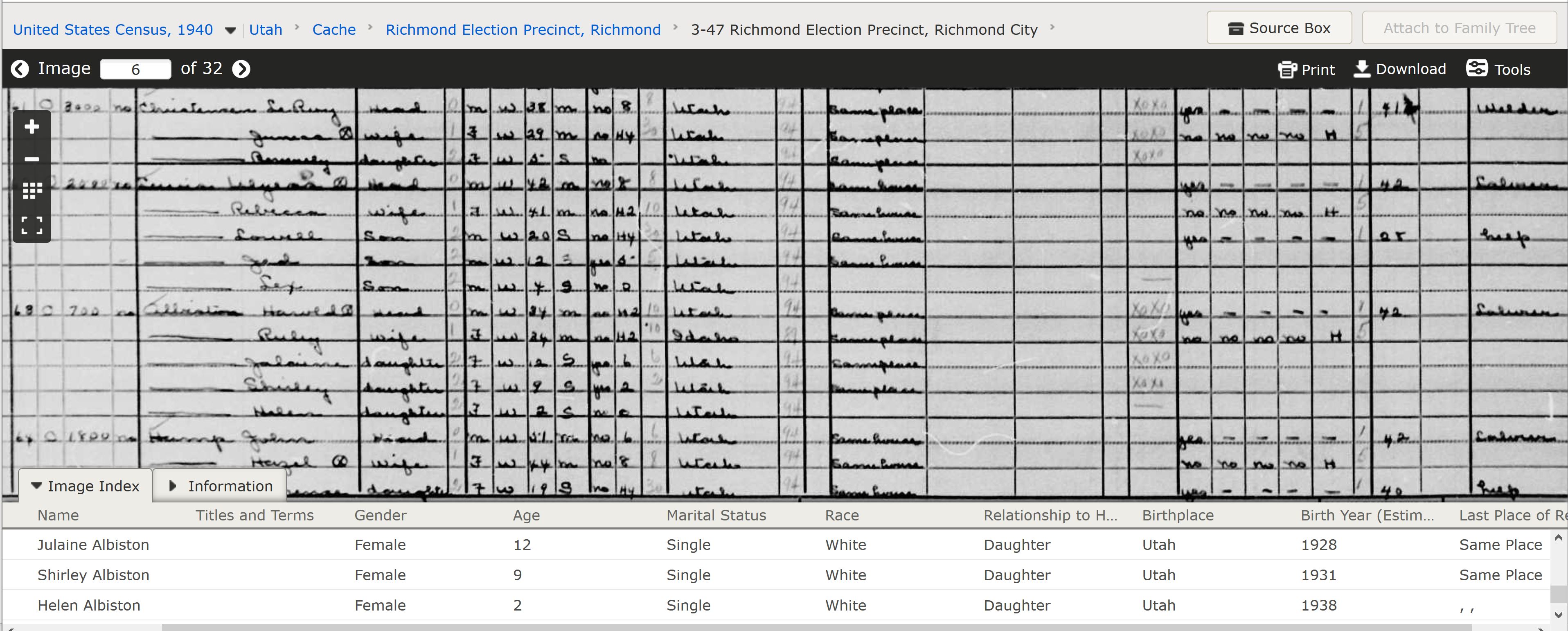Print the census page
The image size is (1568, 631).
coord(1306,70)
